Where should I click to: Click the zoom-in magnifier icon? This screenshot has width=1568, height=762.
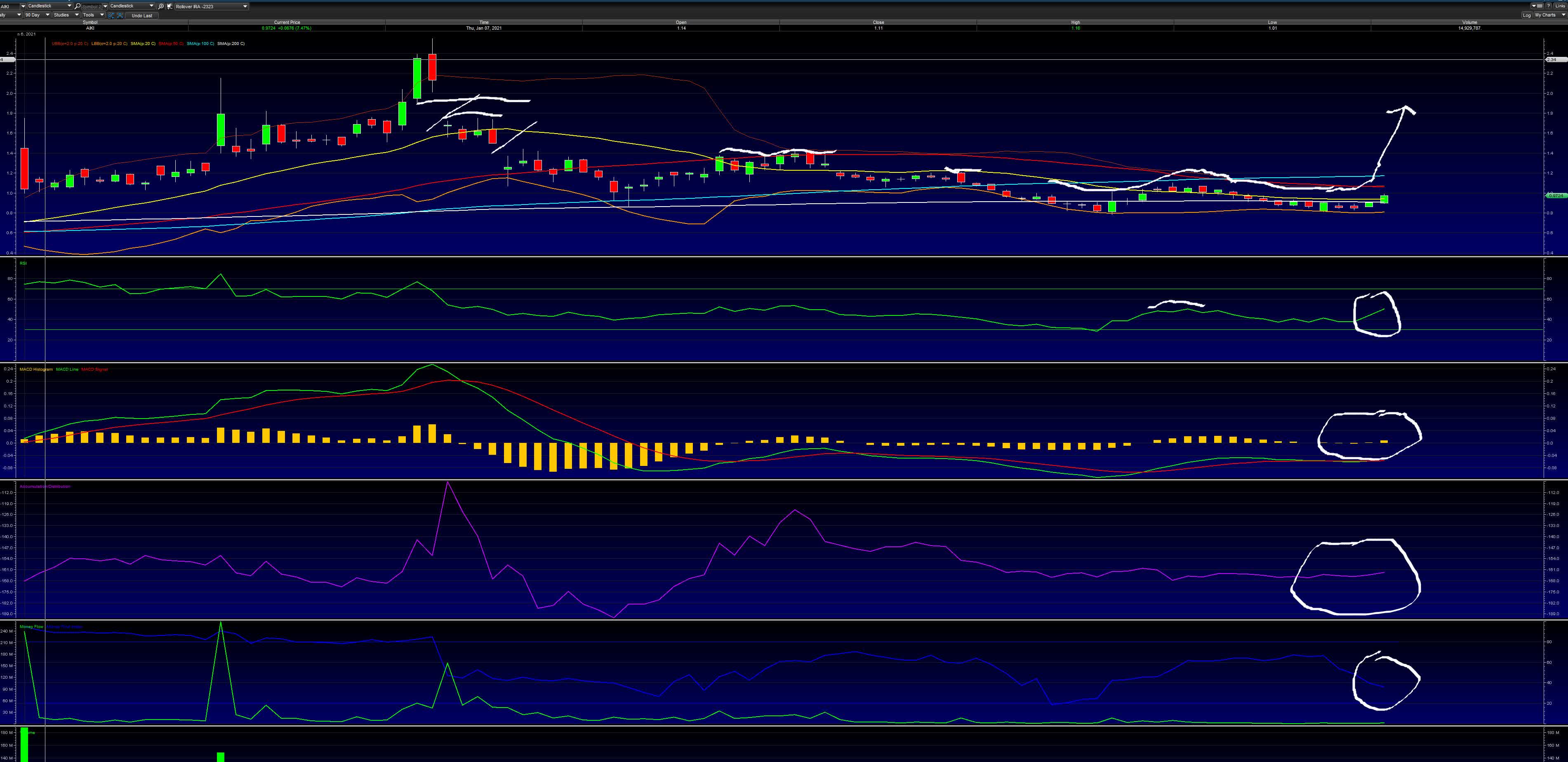[x=161, y=6]
